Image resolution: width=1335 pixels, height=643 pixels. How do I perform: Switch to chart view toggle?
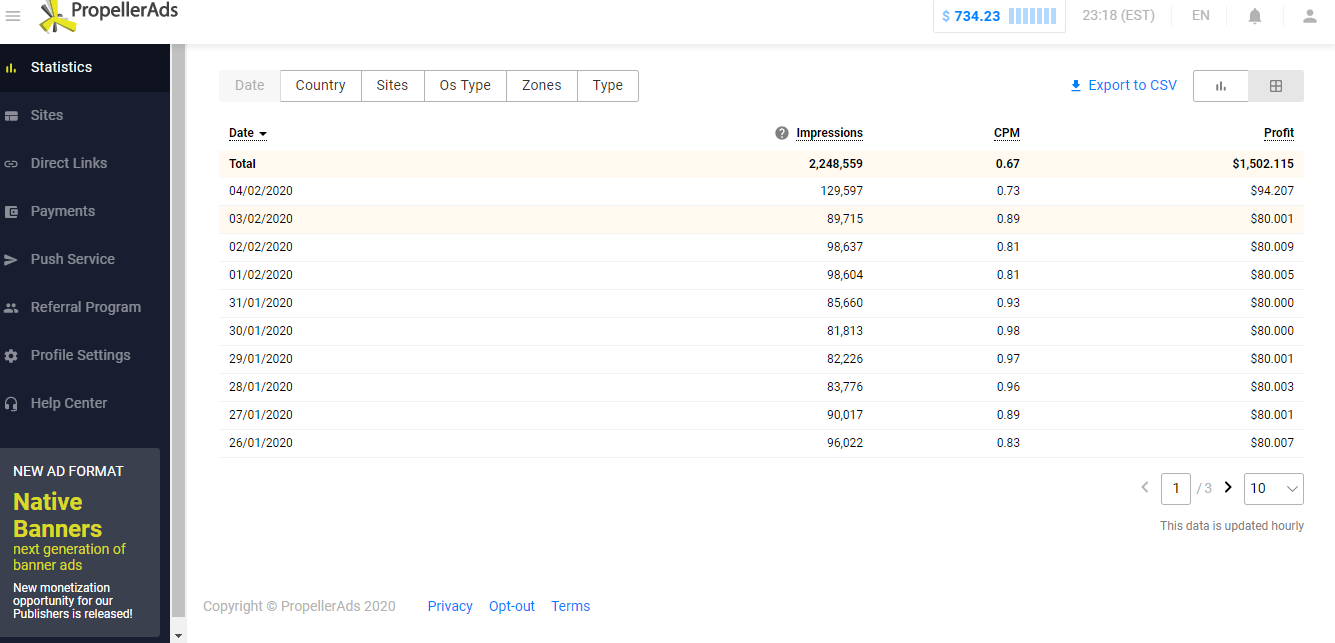1221,86
